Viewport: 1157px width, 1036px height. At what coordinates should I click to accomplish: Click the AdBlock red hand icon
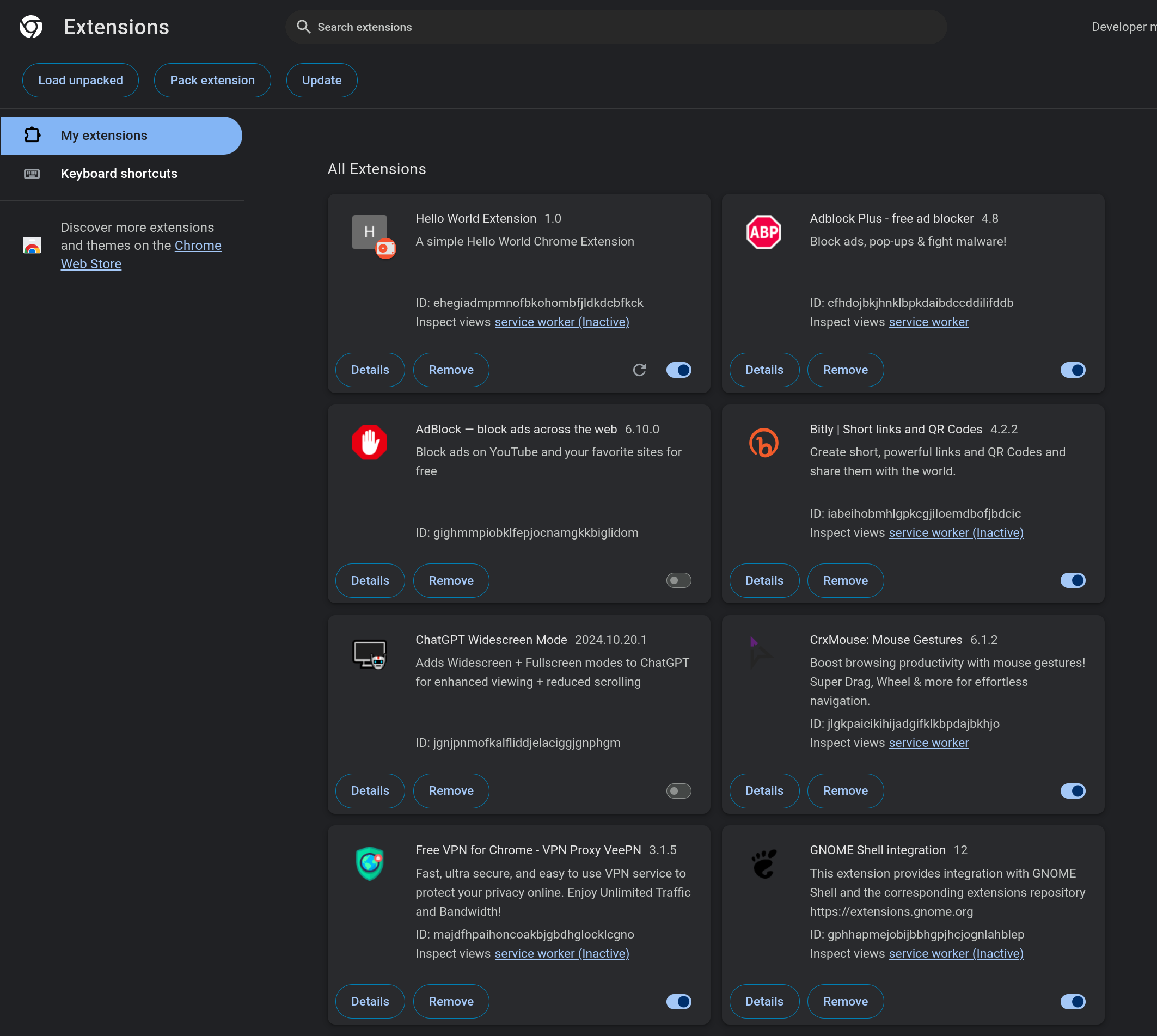pyautogui.click(x=370, y=442)
